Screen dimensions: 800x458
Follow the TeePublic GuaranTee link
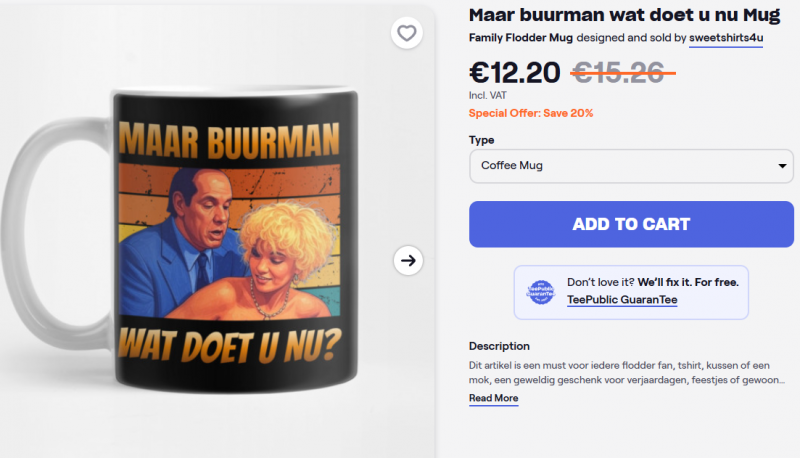coord(622,299)
